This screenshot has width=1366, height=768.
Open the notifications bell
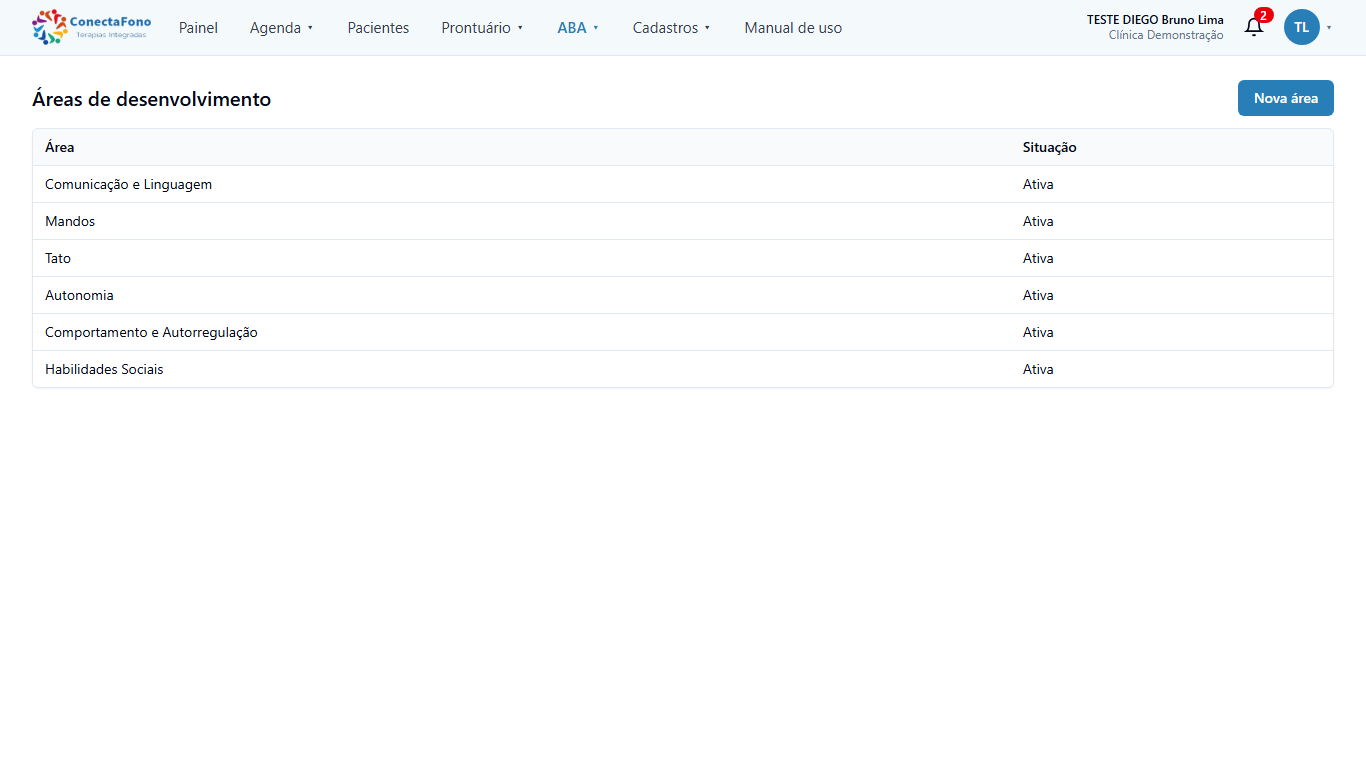tap(1254, 27)
